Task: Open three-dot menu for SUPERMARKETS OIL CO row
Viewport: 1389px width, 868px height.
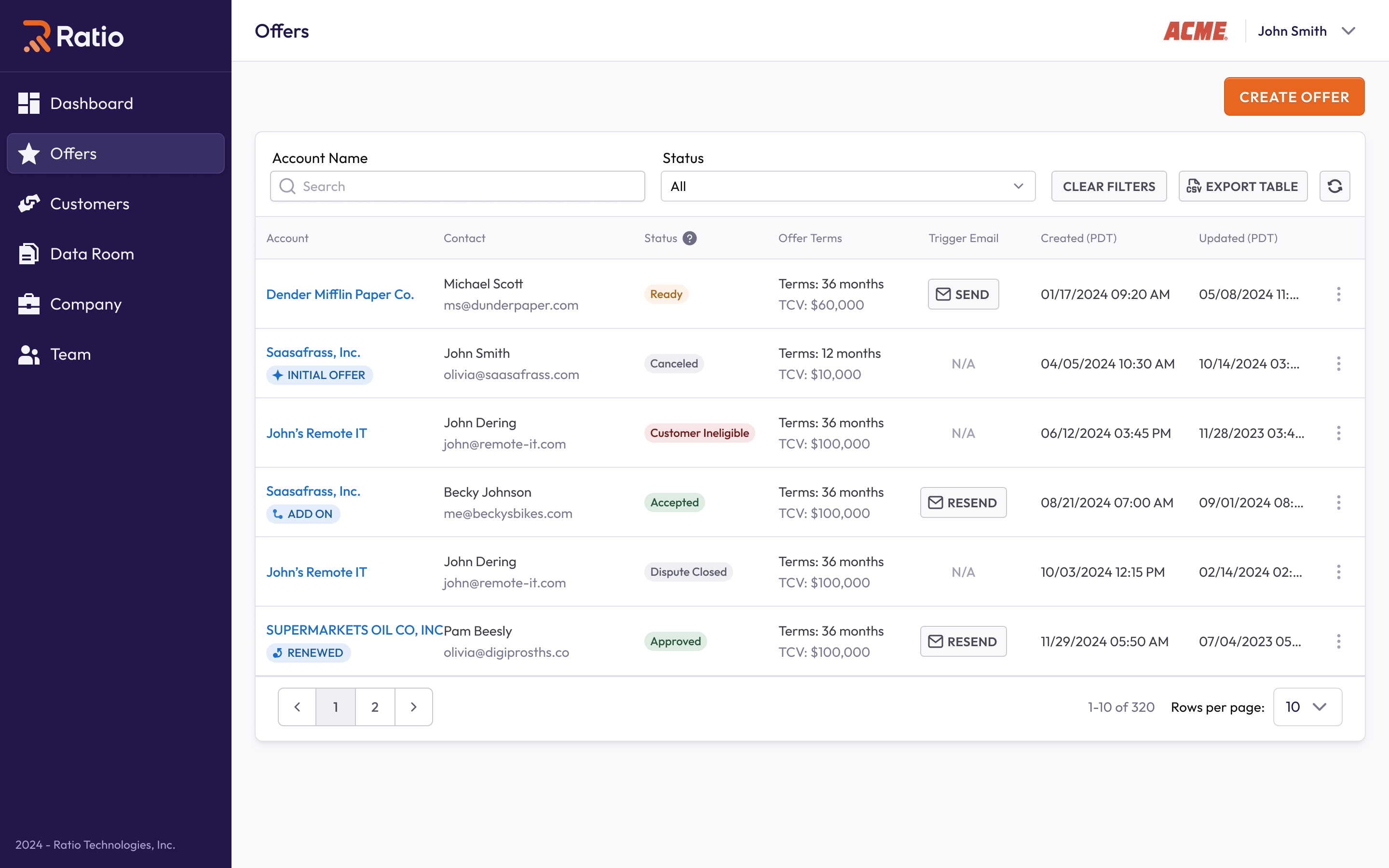Action: pos(1338,641)
